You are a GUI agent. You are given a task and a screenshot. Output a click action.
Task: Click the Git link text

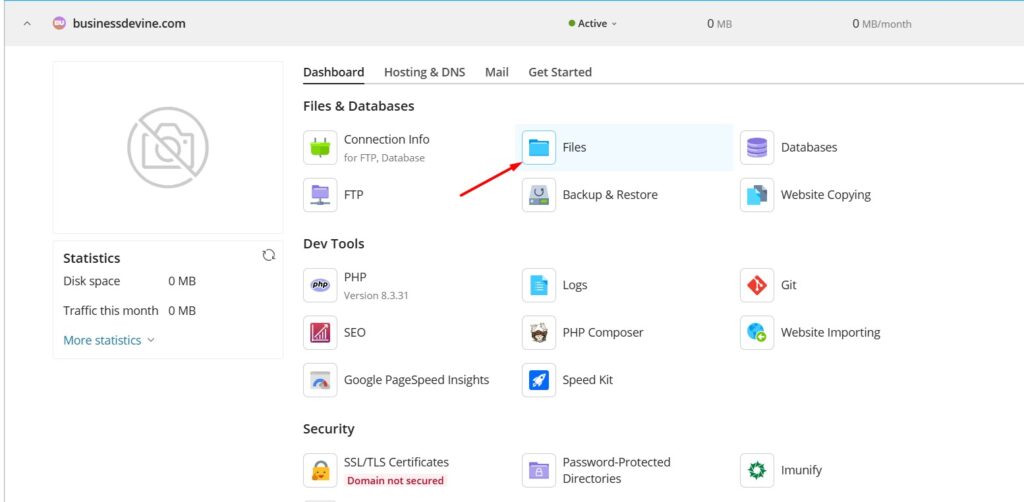(x=788, y=285)
